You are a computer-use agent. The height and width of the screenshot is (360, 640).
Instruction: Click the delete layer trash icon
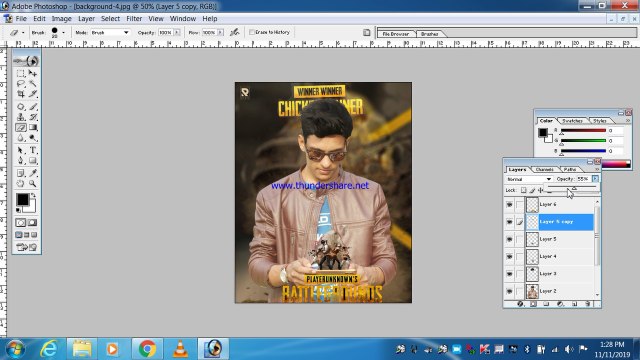click(588, 304)
